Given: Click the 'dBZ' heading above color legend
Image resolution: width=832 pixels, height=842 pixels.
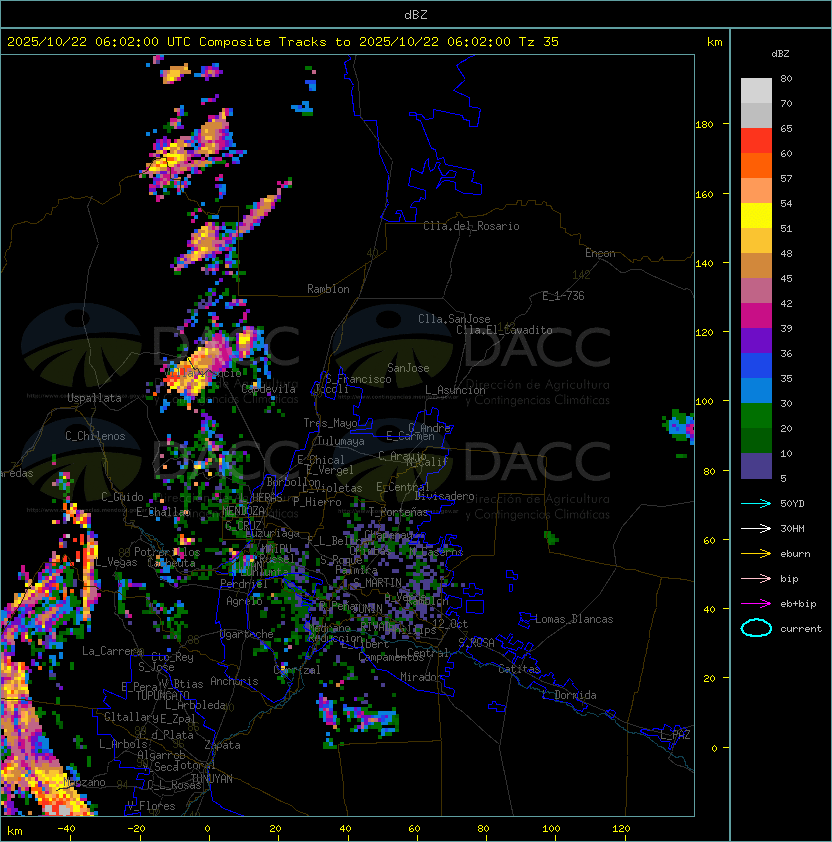Looking at the screenshot, I should (x=780, y=54).
